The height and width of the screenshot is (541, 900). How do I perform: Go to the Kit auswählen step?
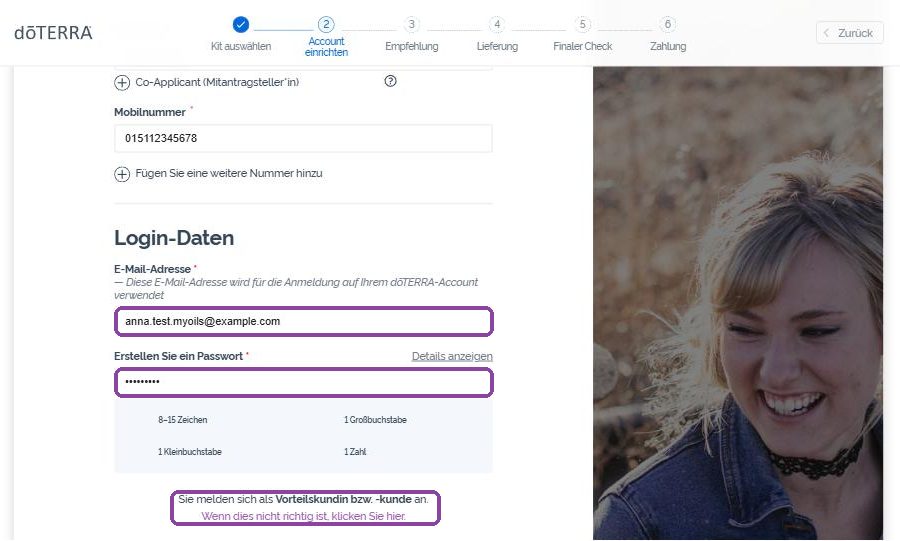point(240,46)
